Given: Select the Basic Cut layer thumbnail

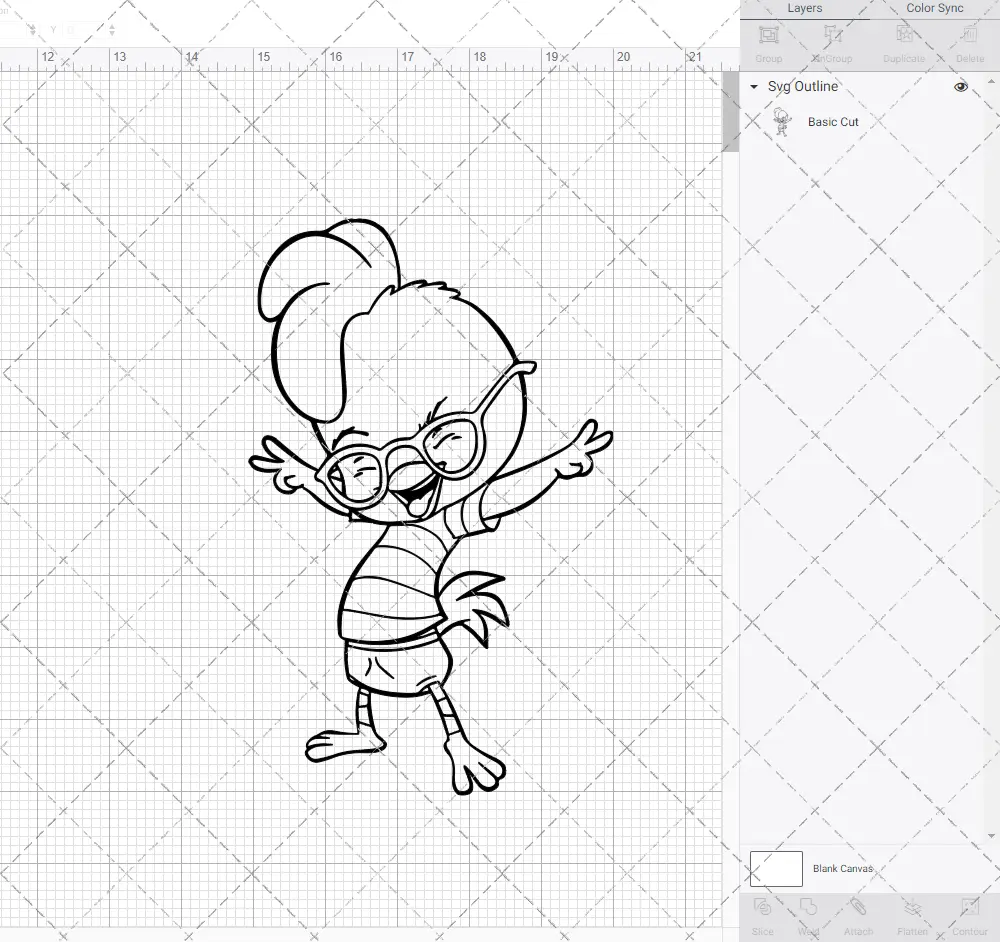Looking at the screenshot, I should click(x=781, y=122).
